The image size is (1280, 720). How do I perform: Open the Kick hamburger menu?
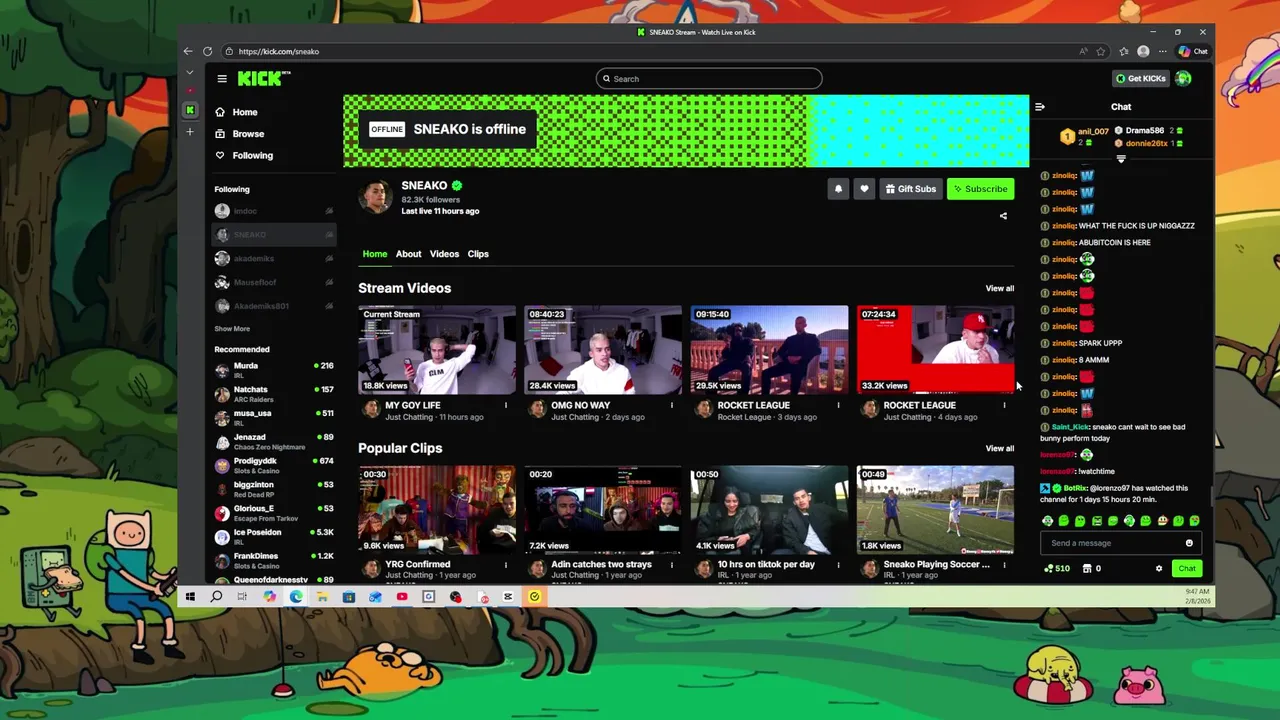(222, 79)
